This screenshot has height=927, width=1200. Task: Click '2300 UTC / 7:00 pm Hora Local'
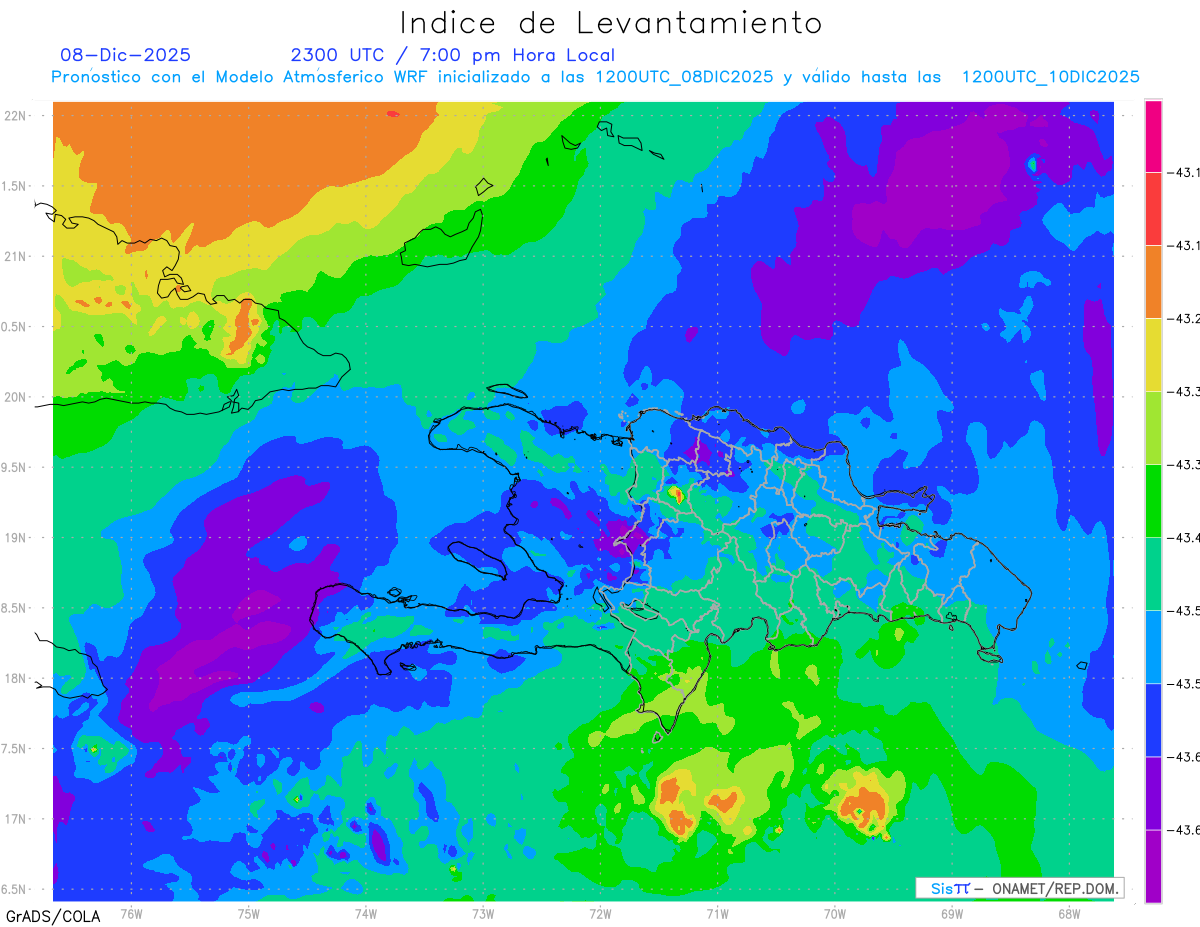[453, 56]
